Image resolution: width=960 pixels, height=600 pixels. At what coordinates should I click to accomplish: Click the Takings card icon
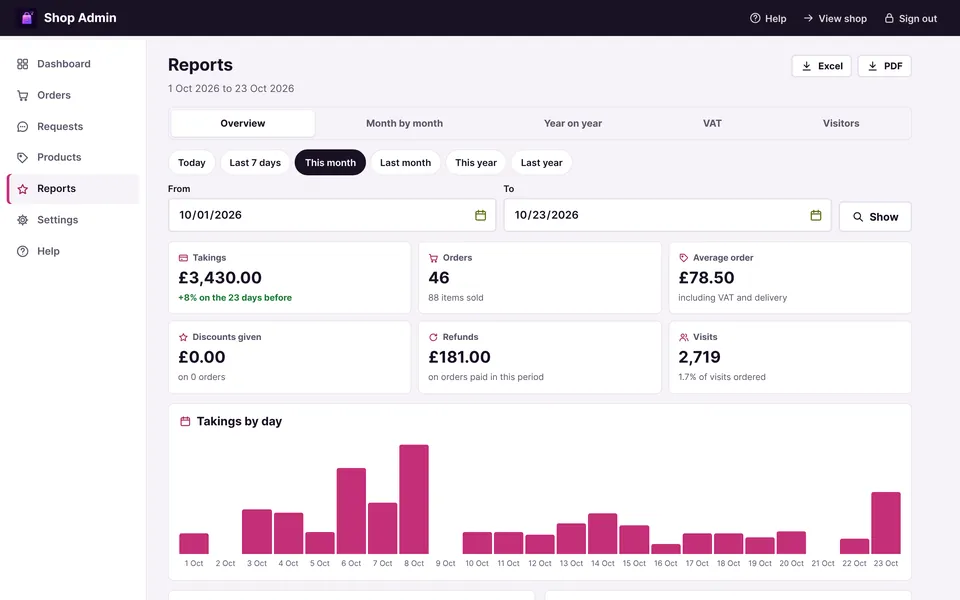click(183, 258)
